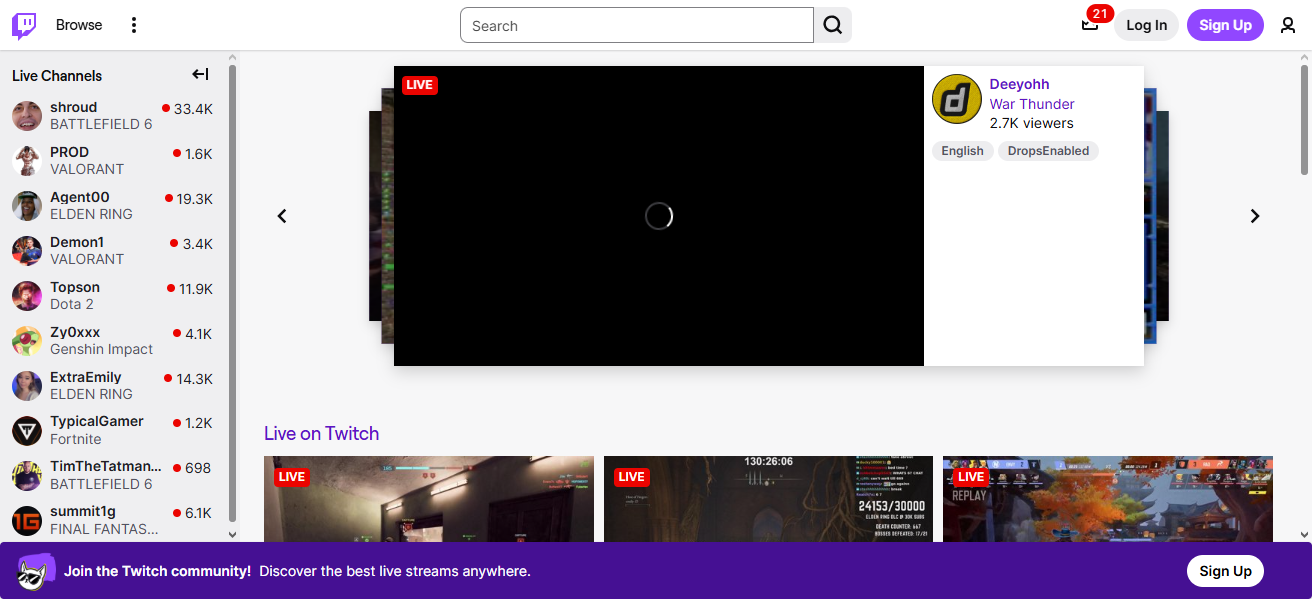The width and height of the screenshot is (1312, 599).
Task: Click Genshin Impact under Zy0xxx
Action: pyautogui.click(x=102, y=349)
